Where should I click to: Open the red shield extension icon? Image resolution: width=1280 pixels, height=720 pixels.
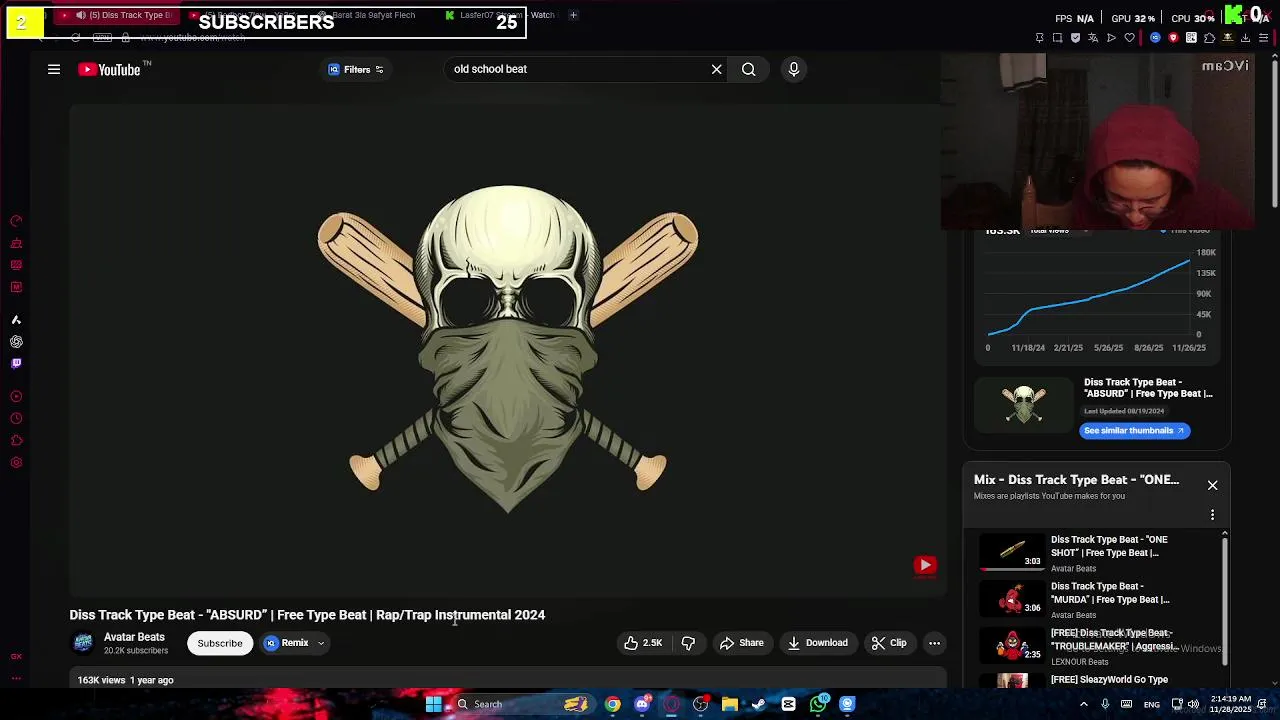[1173, 38]
